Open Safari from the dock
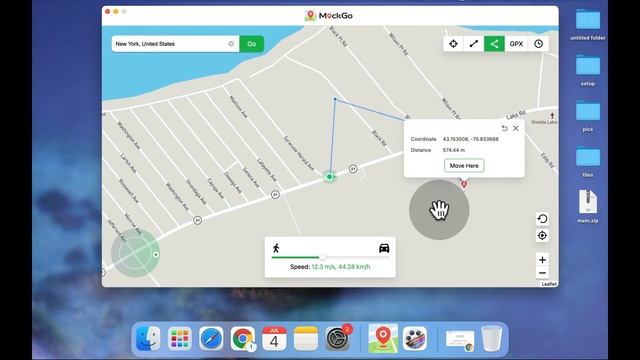Viewport: 640px width, 360px height. (211, 338)
